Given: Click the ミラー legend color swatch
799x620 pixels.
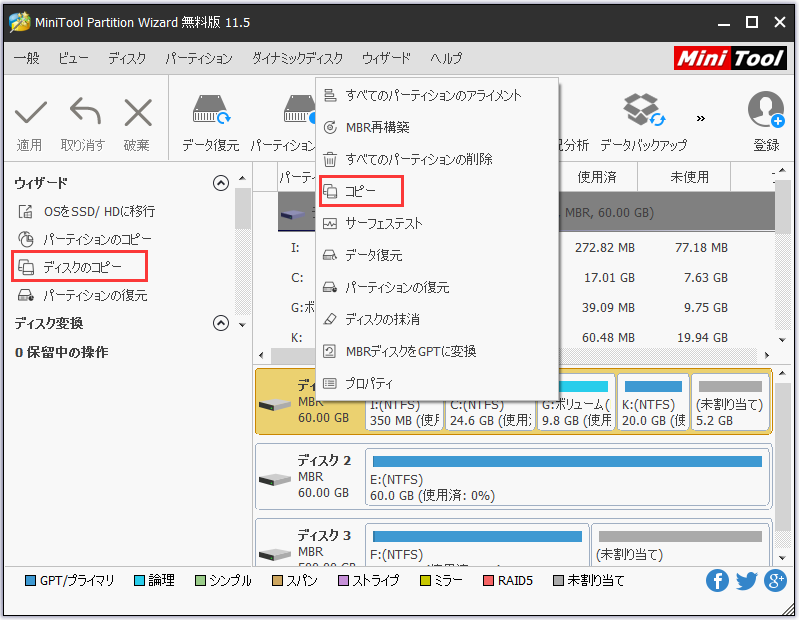Looking at the screenshot, I should pyautogui.click(x=424, y=580).
